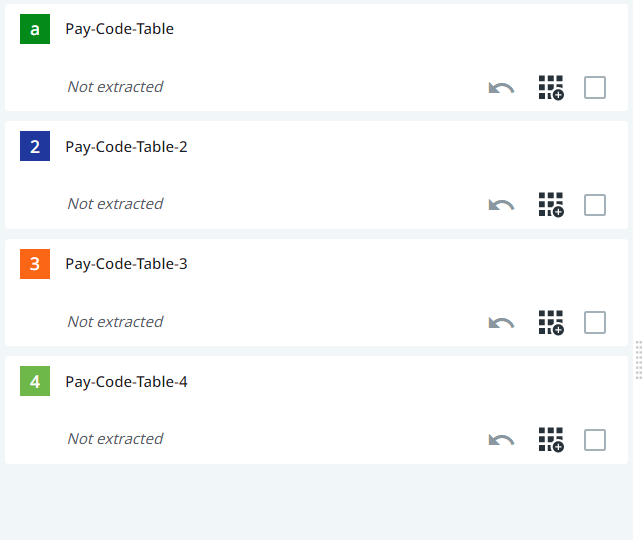Screen dimensions: 643x540
Task: Click the light green '4' badge
Action: [35, 382]
